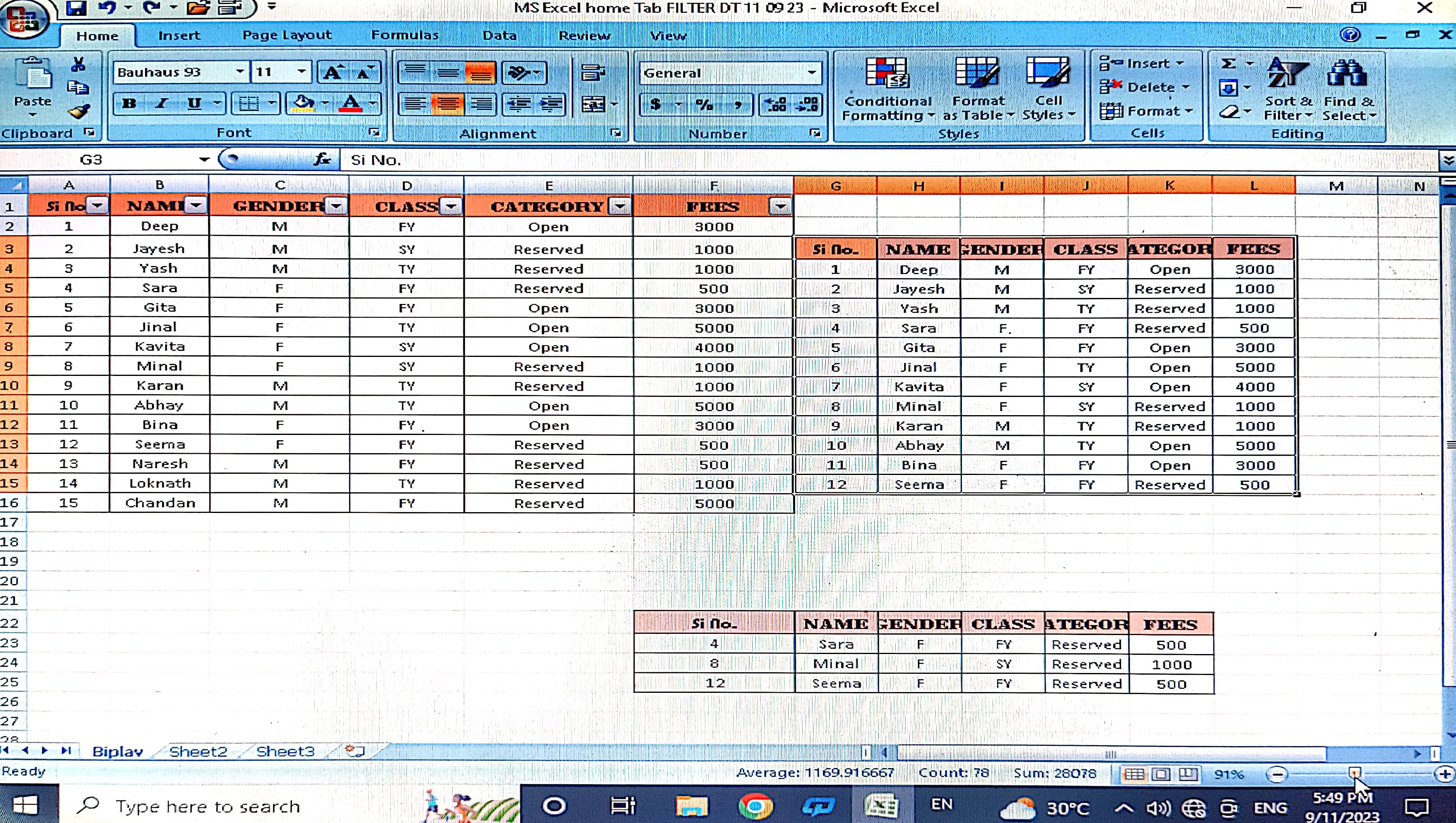Open the Sheet2 worksheet tab
Screen dimensions: 1456x823
click(198, 751)
